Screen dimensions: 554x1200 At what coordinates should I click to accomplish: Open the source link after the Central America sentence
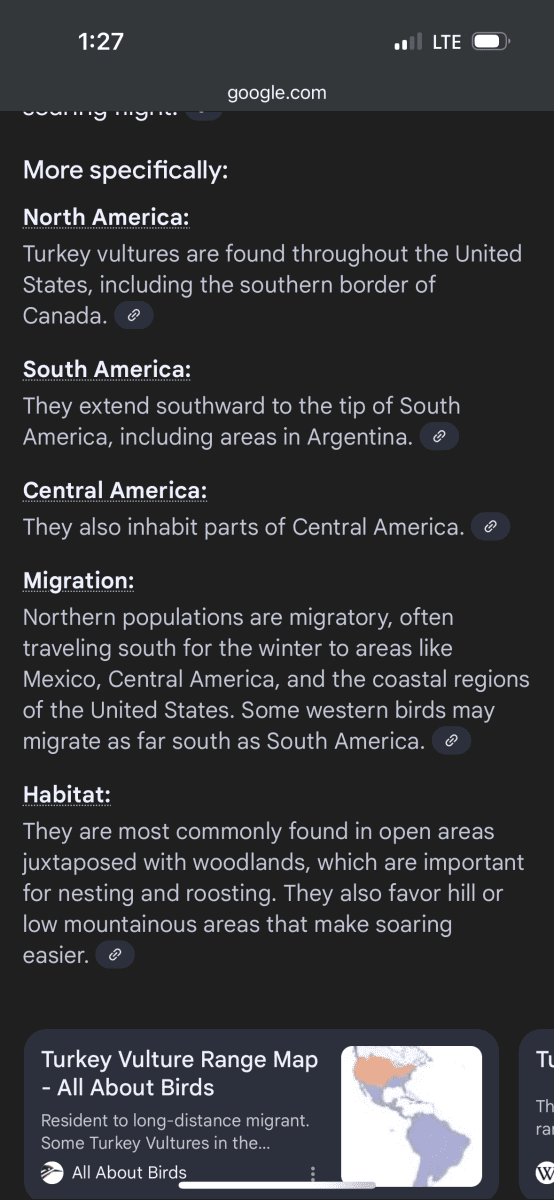point(490,526)
